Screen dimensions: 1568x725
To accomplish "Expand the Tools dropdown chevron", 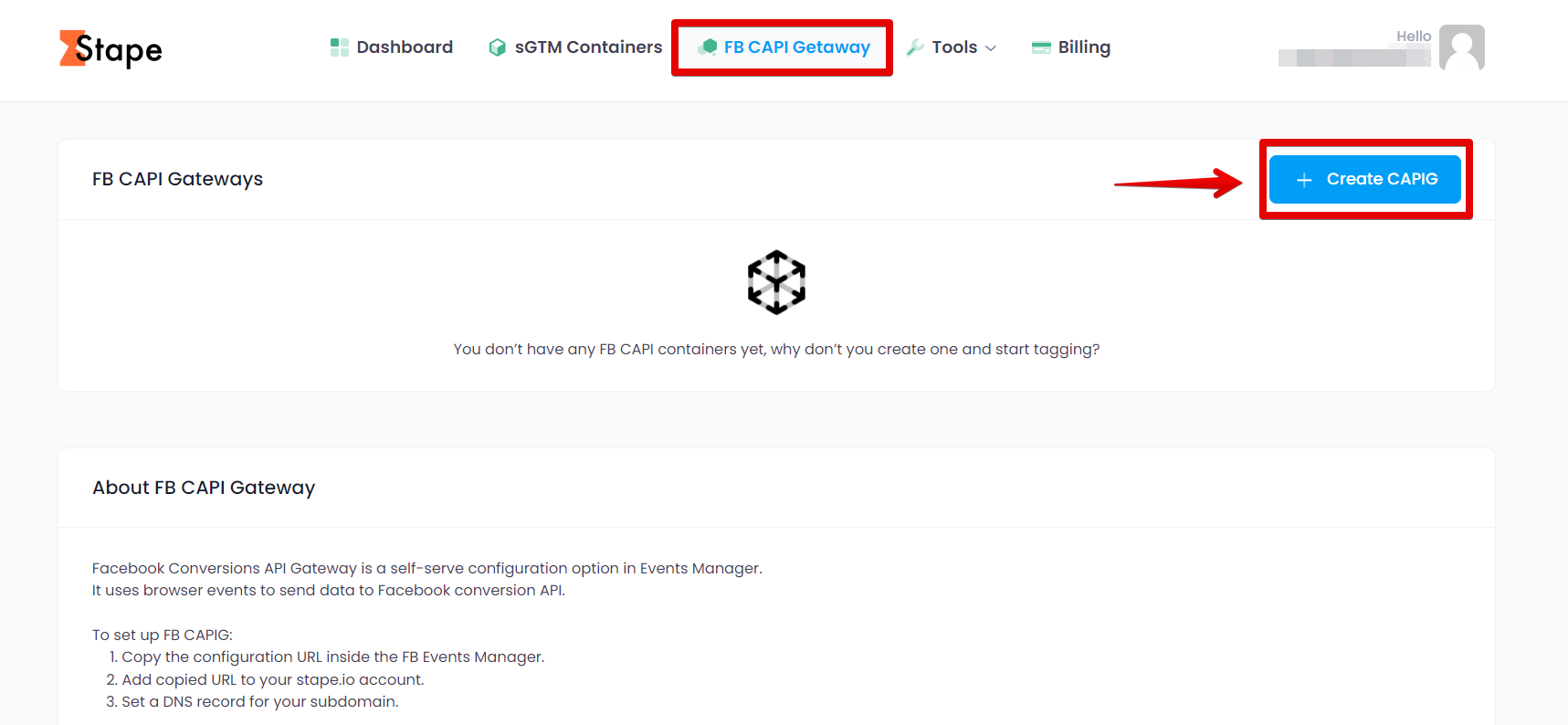I will click(991, 48).
